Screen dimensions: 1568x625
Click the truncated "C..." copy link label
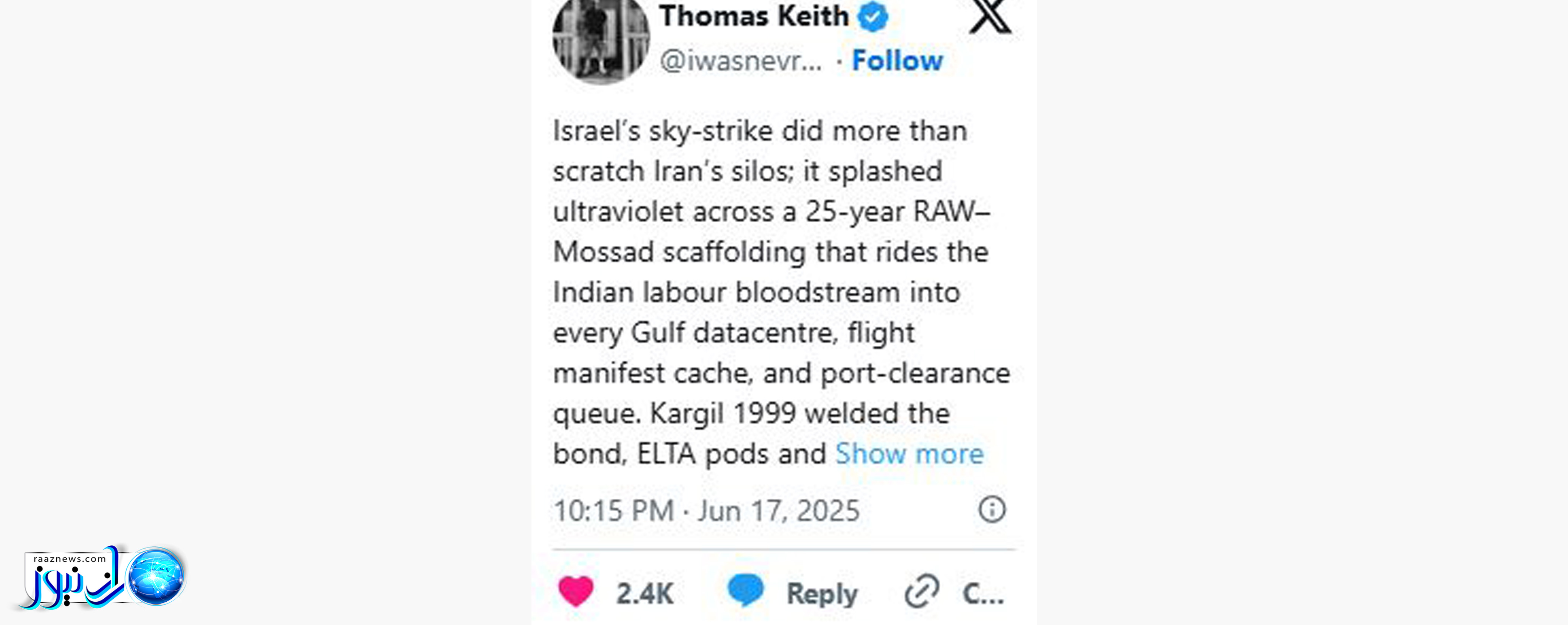click(x=982, y=593)
